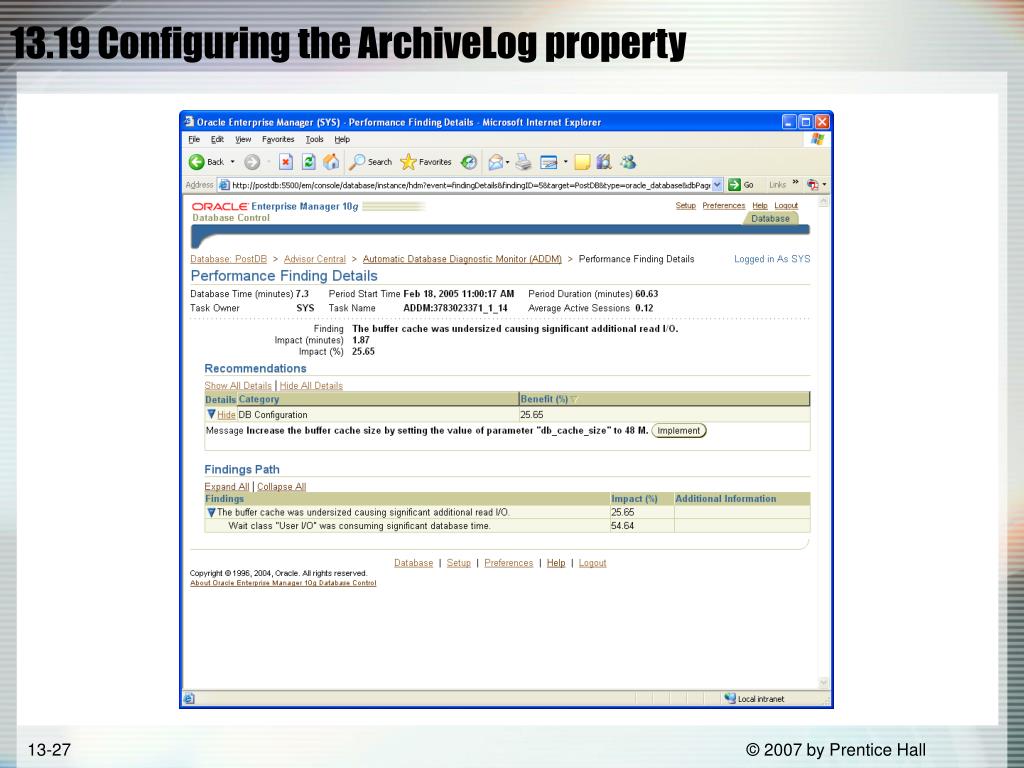The image size is (1024, 768).
Task: Open the View menu
Action: [243, 139]
